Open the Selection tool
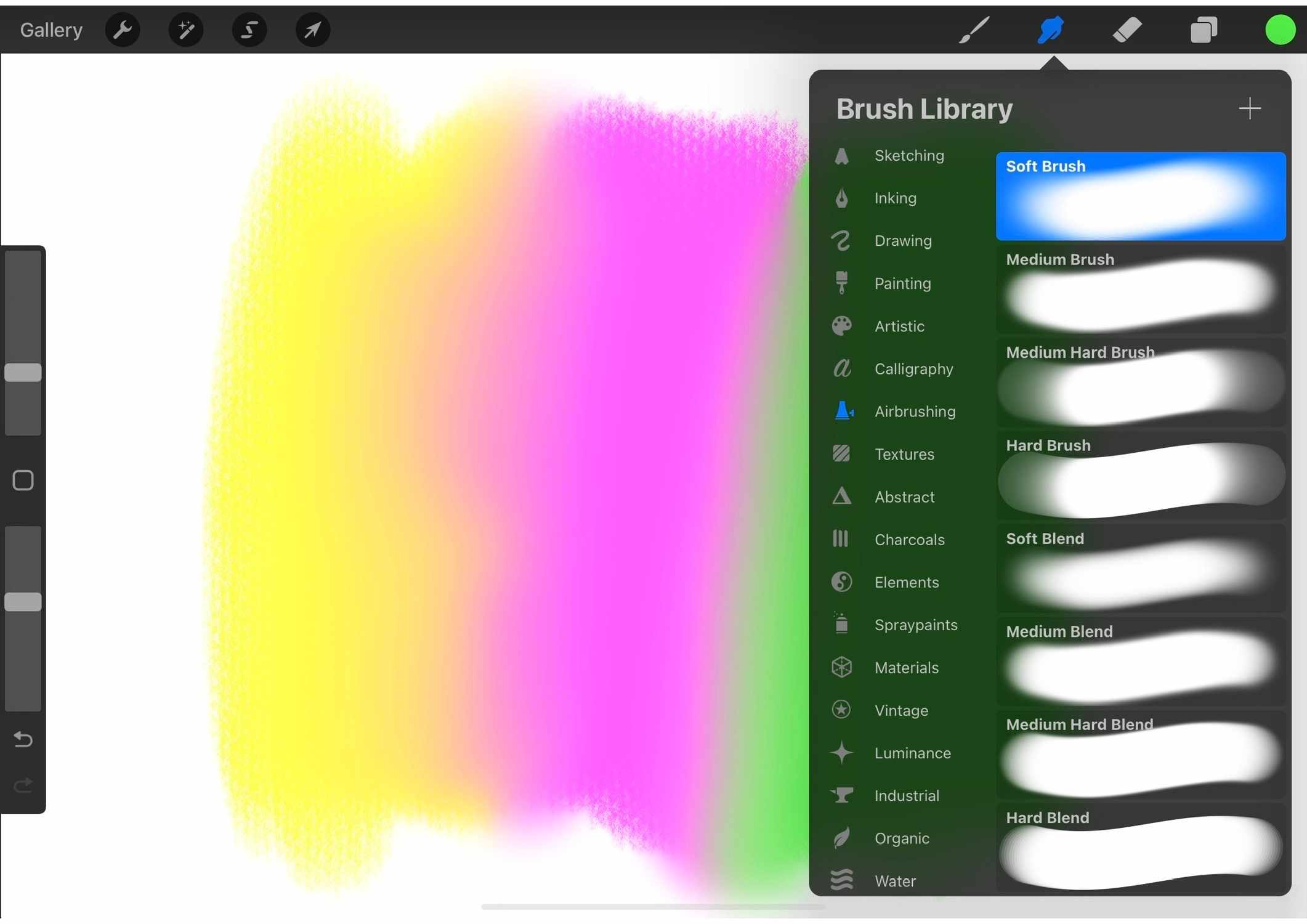The width and height of the screenshot is (1307, 924). click(x=249, y=29)
